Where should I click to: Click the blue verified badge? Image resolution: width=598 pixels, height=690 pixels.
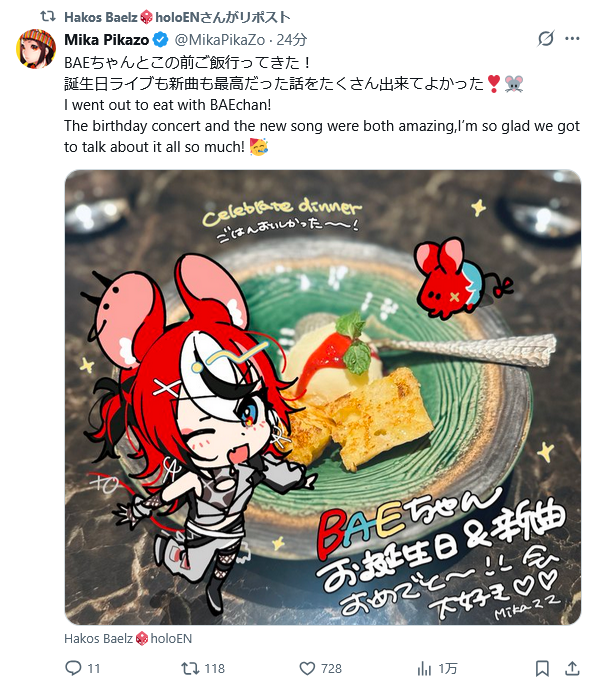160,40
